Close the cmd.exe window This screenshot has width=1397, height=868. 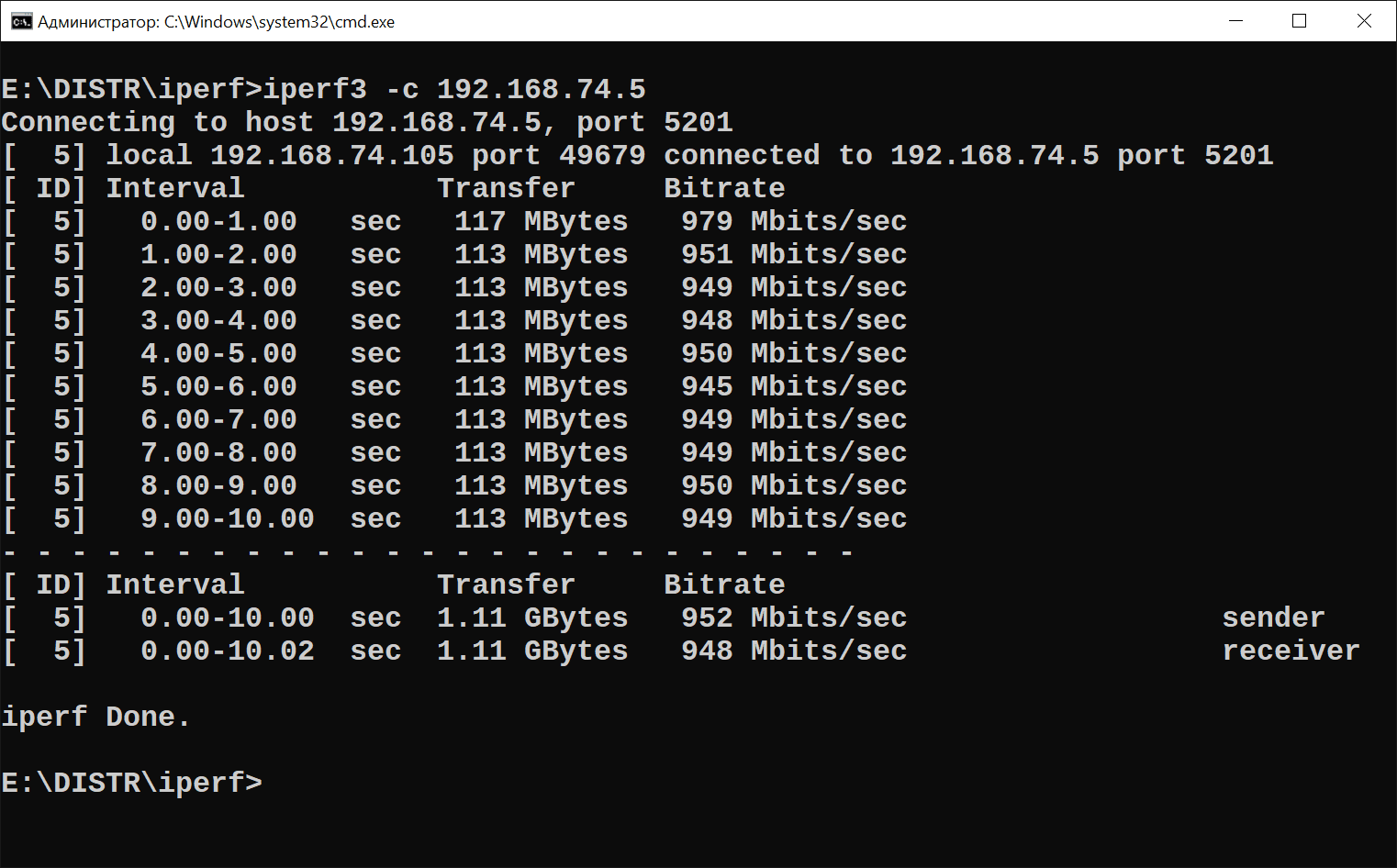[1364, 21]
